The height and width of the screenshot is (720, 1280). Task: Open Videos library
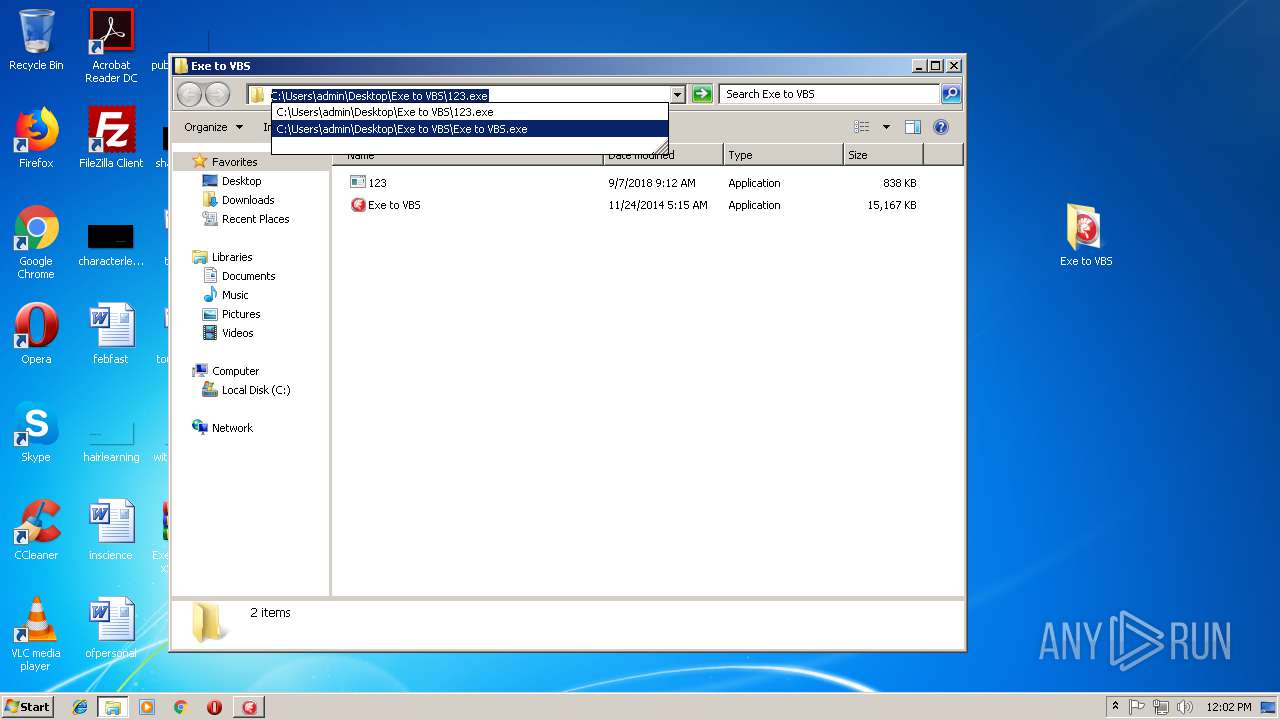[238, 333]
